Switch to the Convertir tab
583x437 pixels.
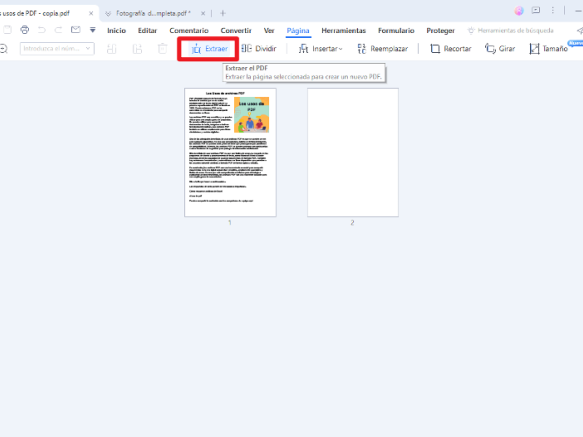(x=236, y=30)
